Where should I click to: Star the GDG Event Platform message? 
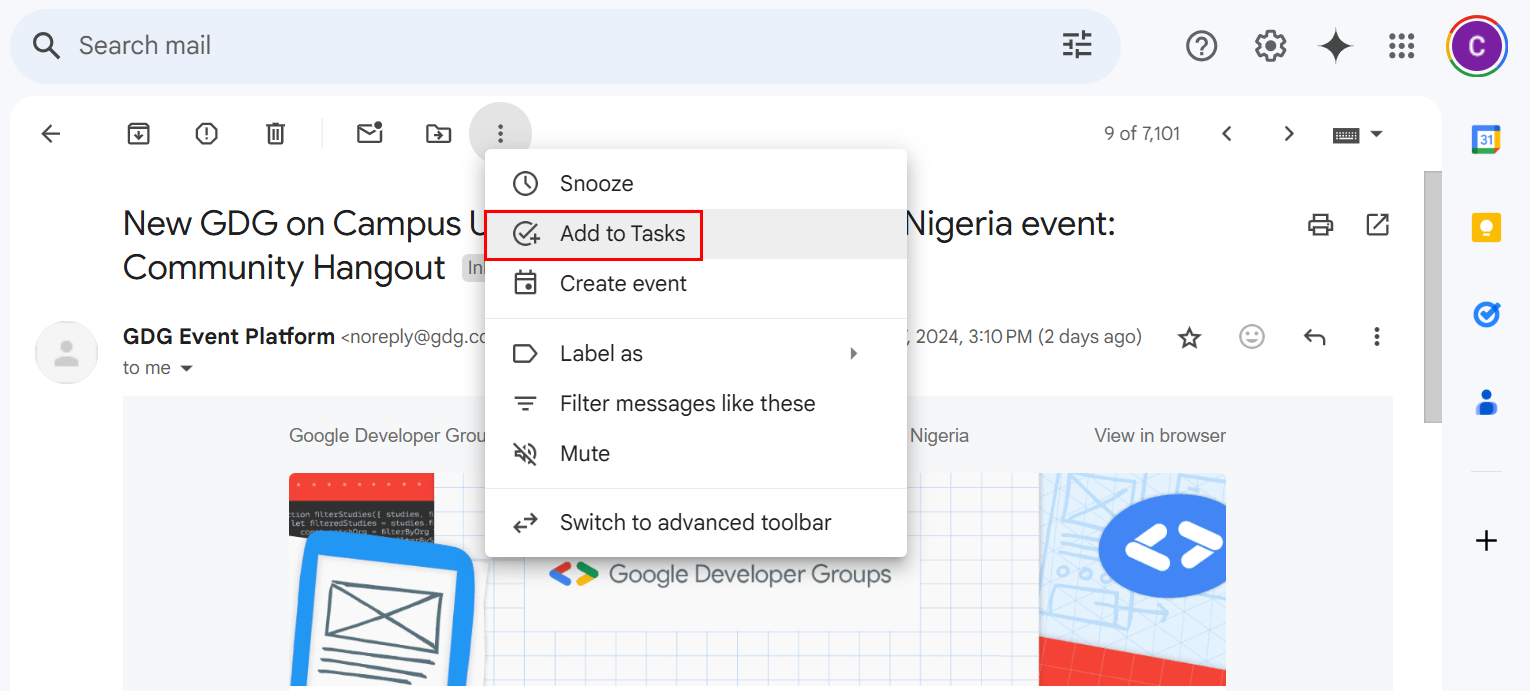pos(1189,338)
